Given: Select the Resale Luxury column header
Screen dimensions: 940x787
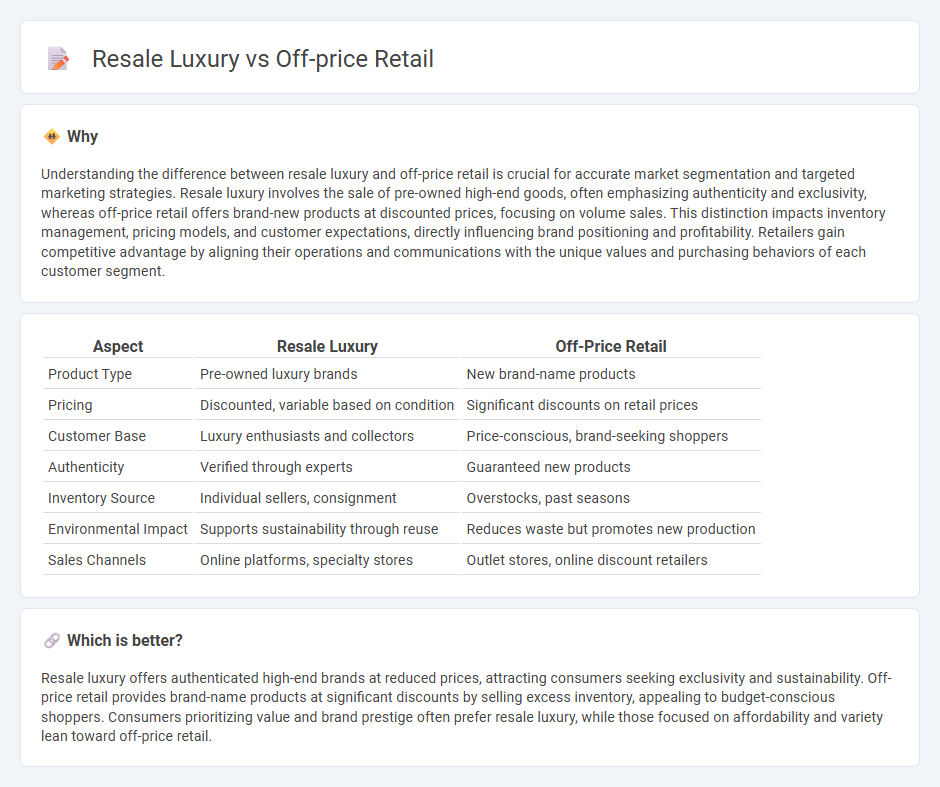Looking at the screenshot, I should 327,346.
